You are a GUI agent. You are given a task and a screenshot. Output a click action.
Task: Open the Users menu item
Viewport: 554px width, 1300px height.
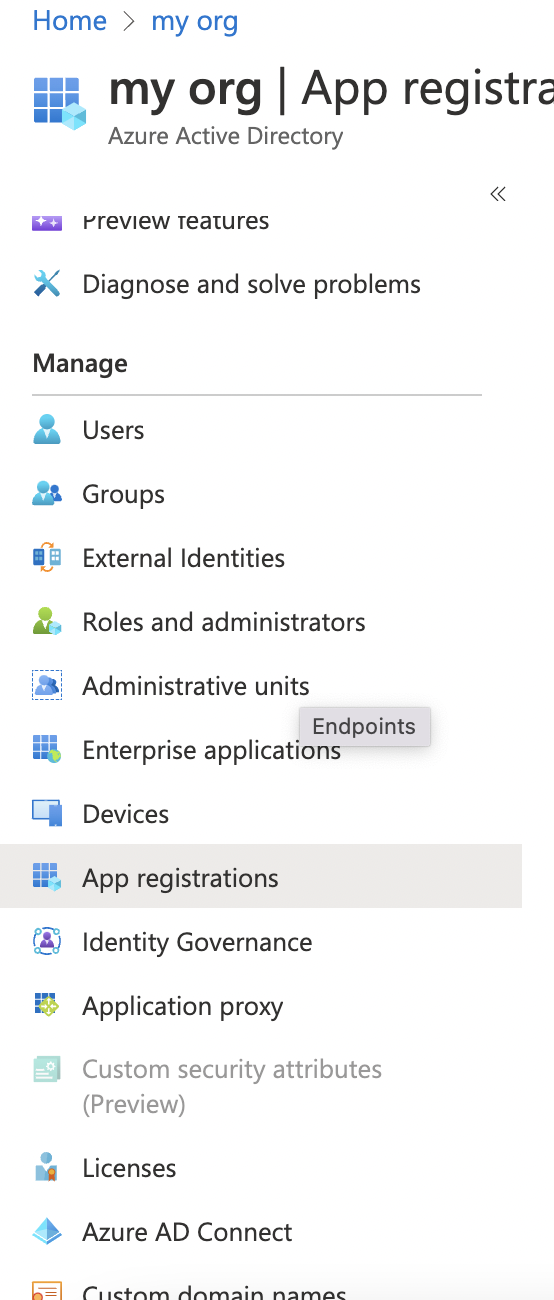pyautogui.click(x=113, y=430)
